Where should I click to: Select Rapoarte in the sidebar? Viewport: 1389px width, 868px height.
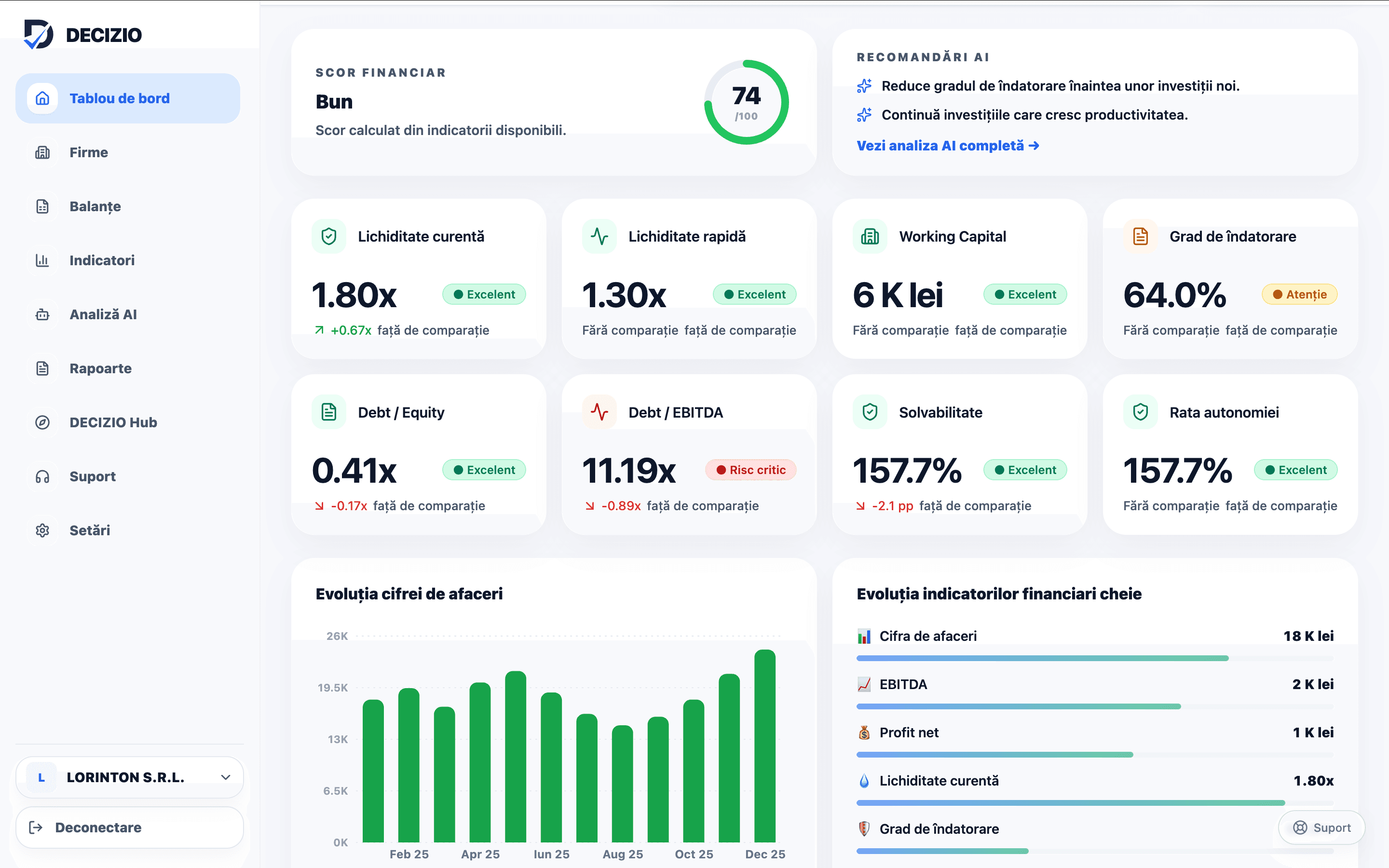pos(127,368)
